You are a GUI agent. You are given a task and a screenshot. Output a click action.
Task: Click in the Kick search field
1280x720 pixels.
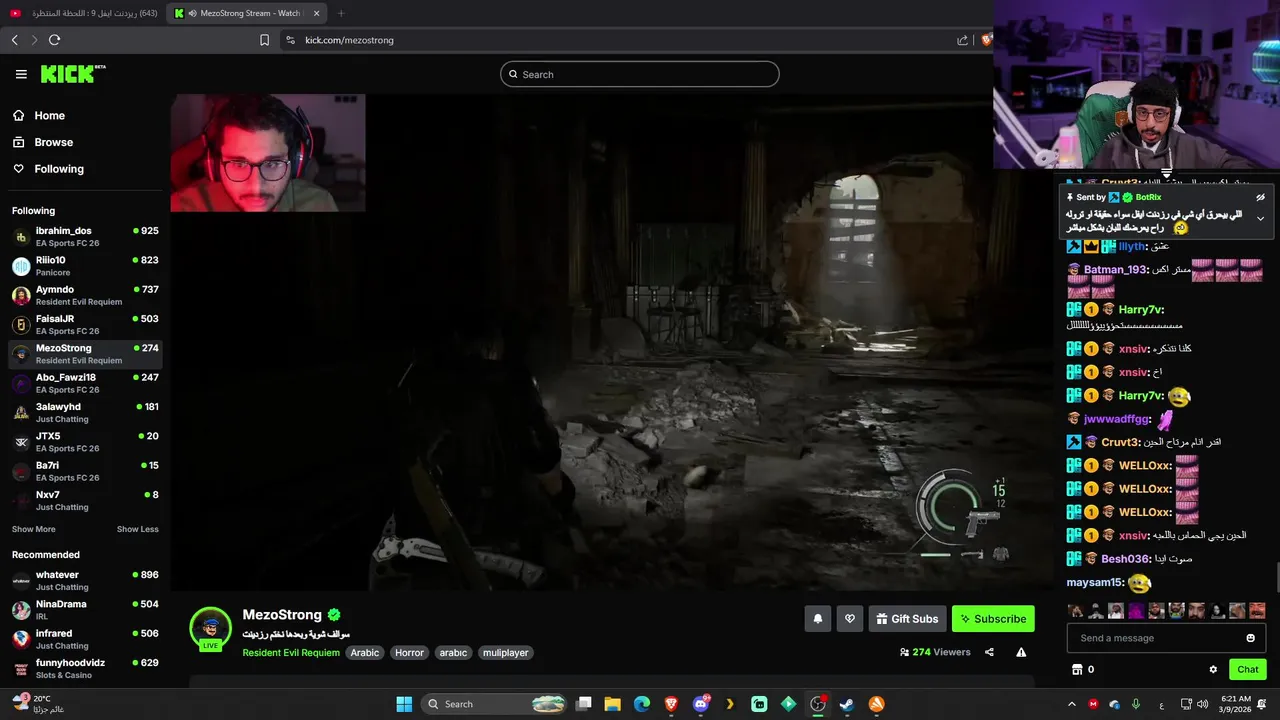pyautogui.click(x=640, y=74)
